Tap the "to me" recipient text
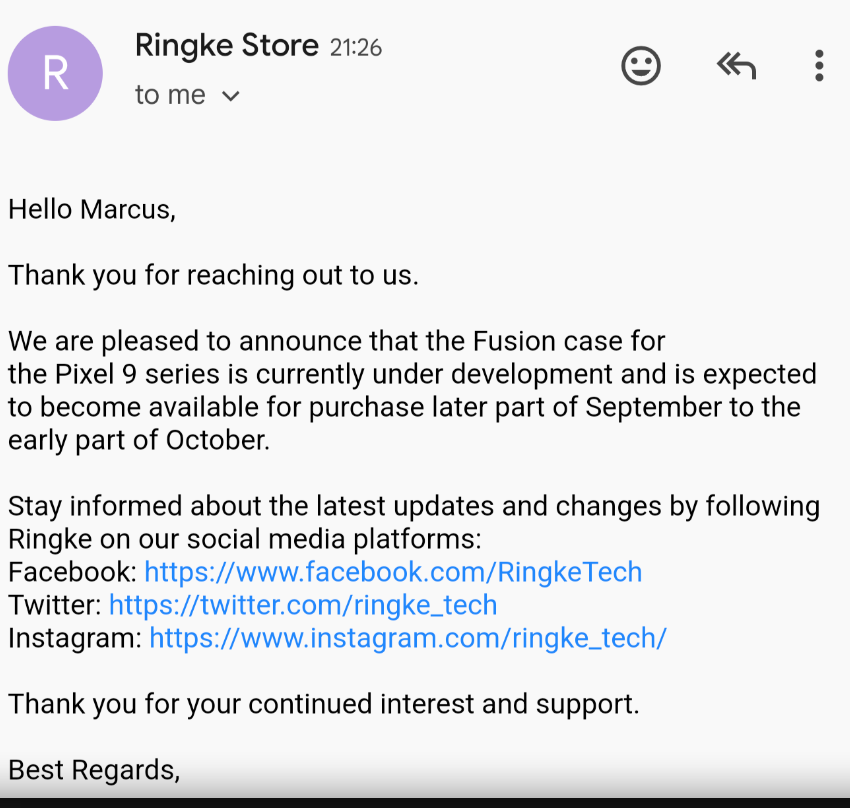The height and width of the screenshot is (808, 850). pos(170,95)
